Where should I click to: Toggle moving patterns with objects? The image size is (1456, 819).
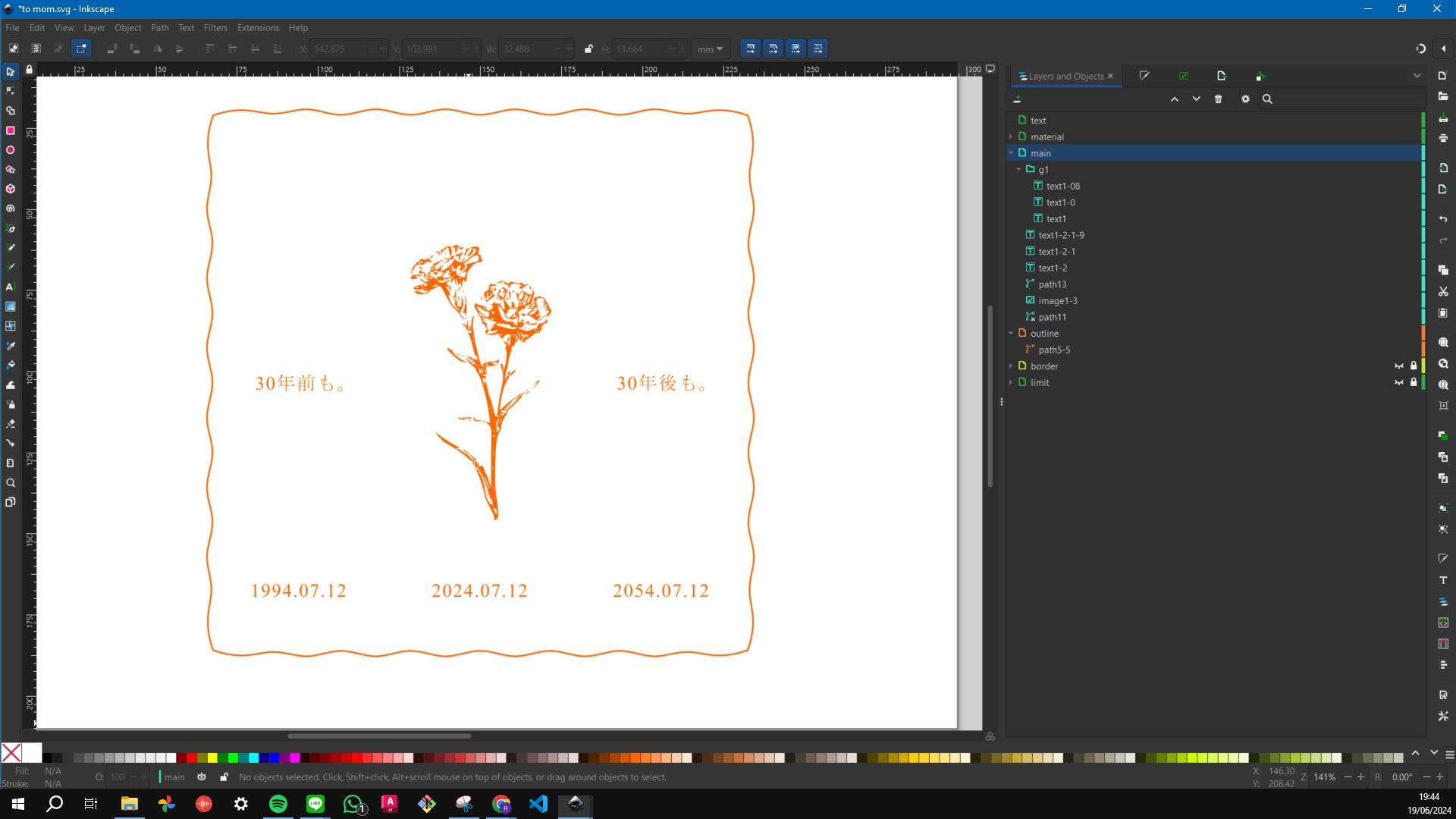pos(818,49)
